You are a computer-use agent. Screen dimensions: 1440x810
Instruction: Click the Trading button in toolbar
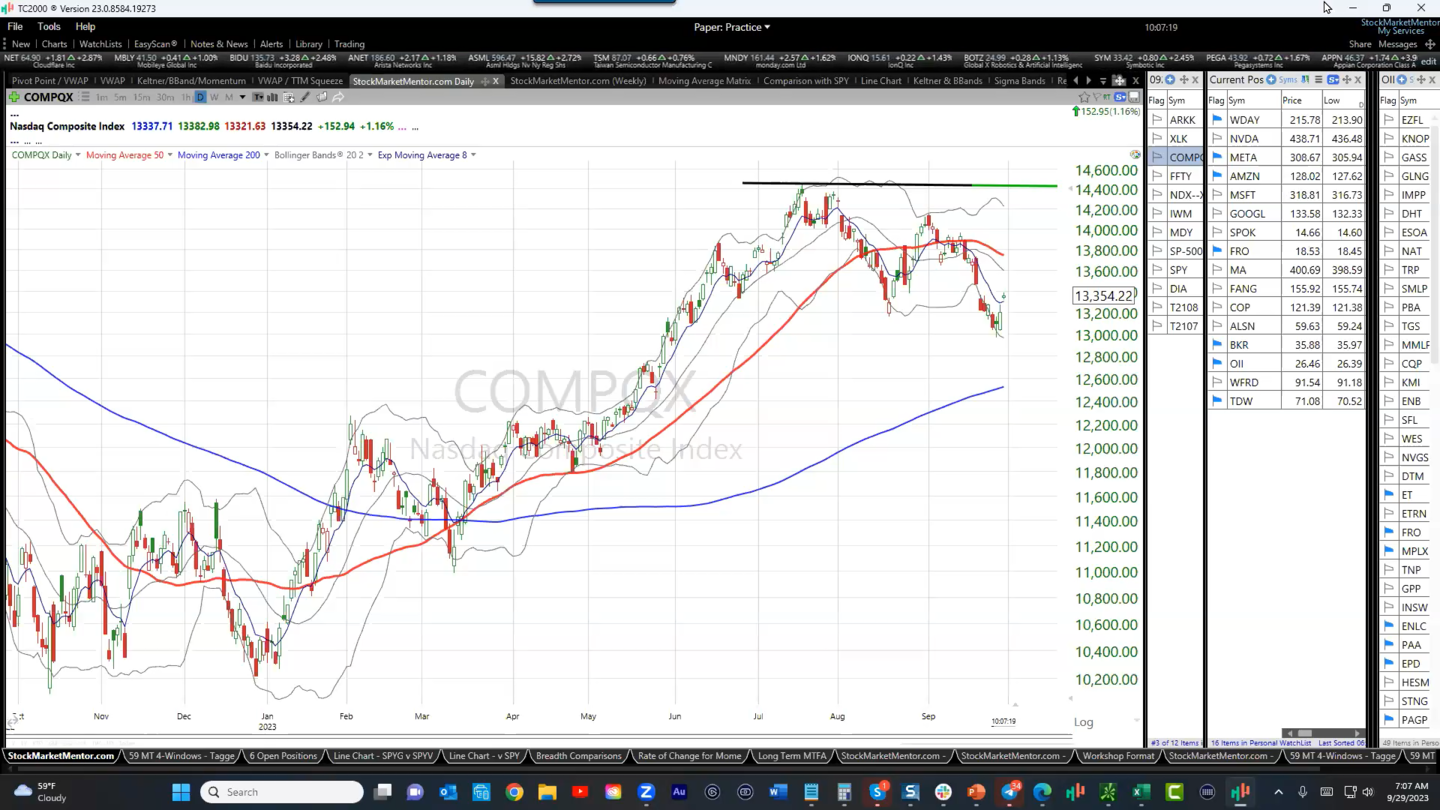349,44
